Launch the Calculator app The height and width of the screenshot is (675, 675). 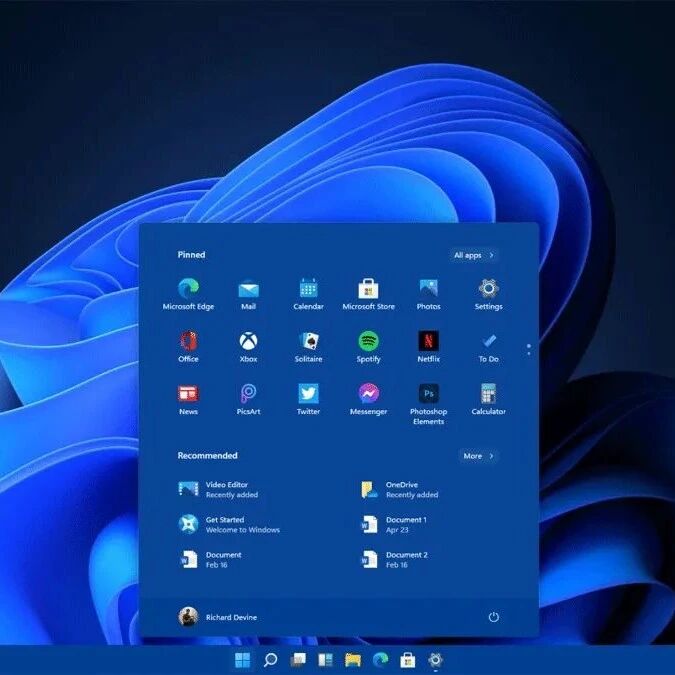click(x=488, y=399)
